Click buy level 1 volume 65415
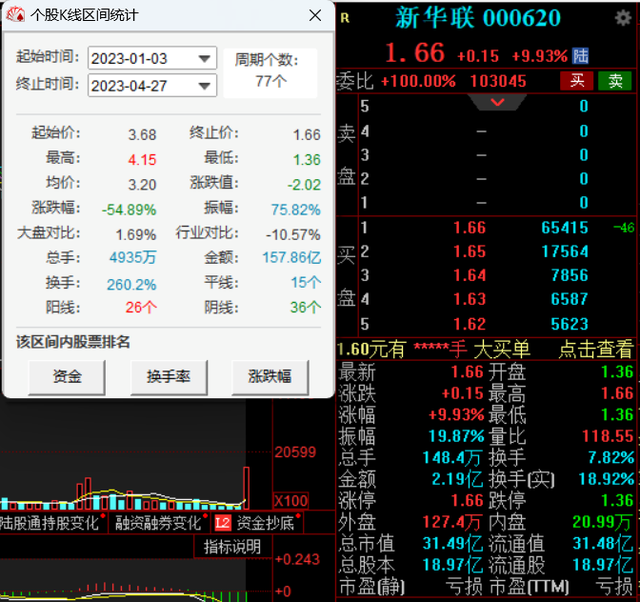640x602 pixels. 564,228
